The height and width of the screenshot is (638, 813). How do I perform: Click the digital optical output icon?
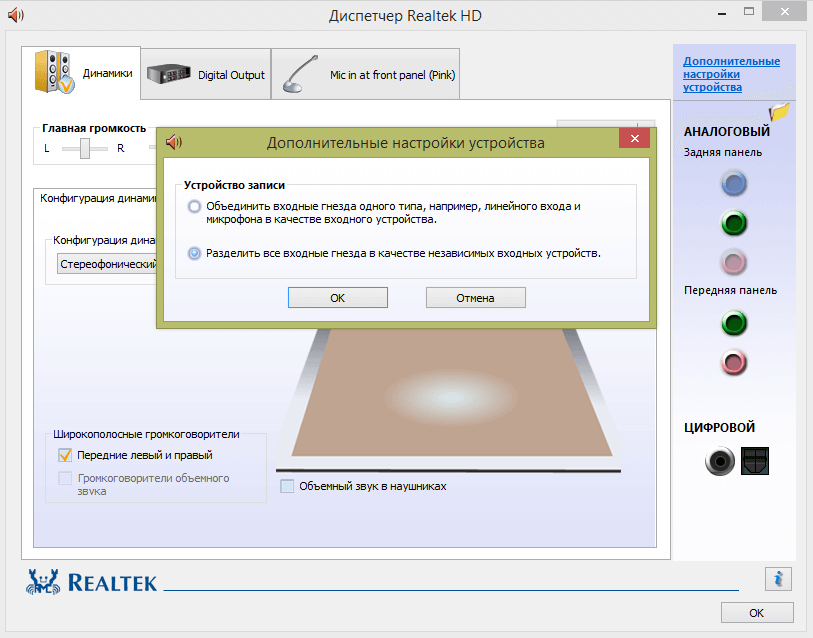click(x=755, y=461)
